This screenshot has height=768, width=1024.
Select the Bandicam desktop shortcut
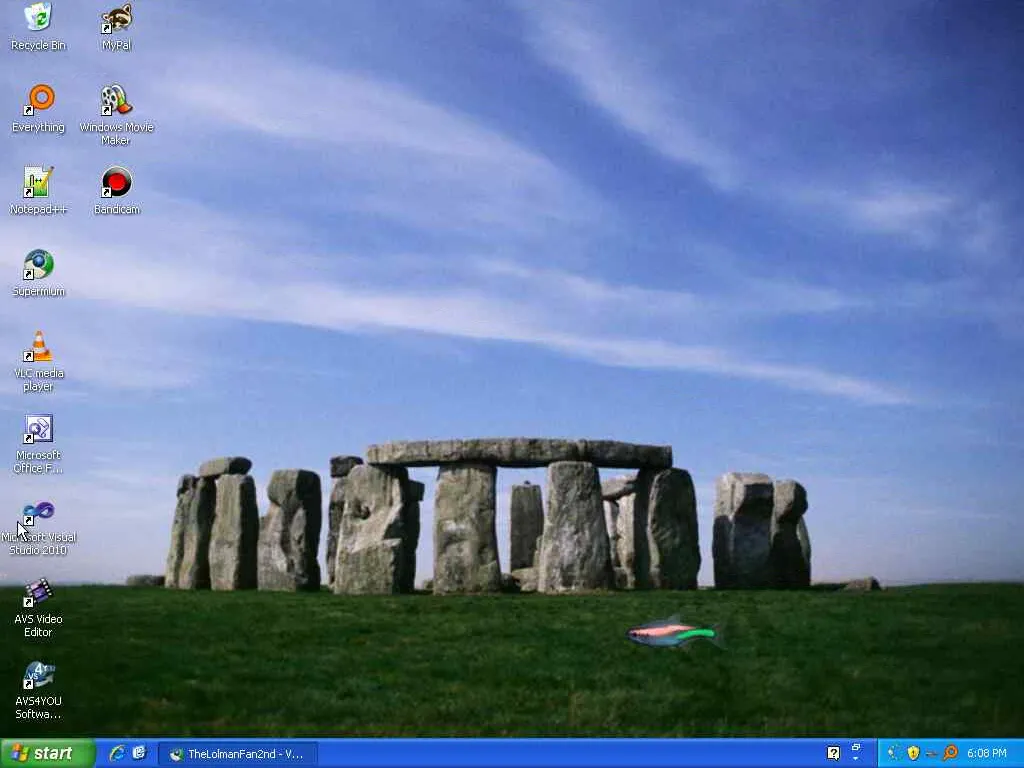coord(116,191)
